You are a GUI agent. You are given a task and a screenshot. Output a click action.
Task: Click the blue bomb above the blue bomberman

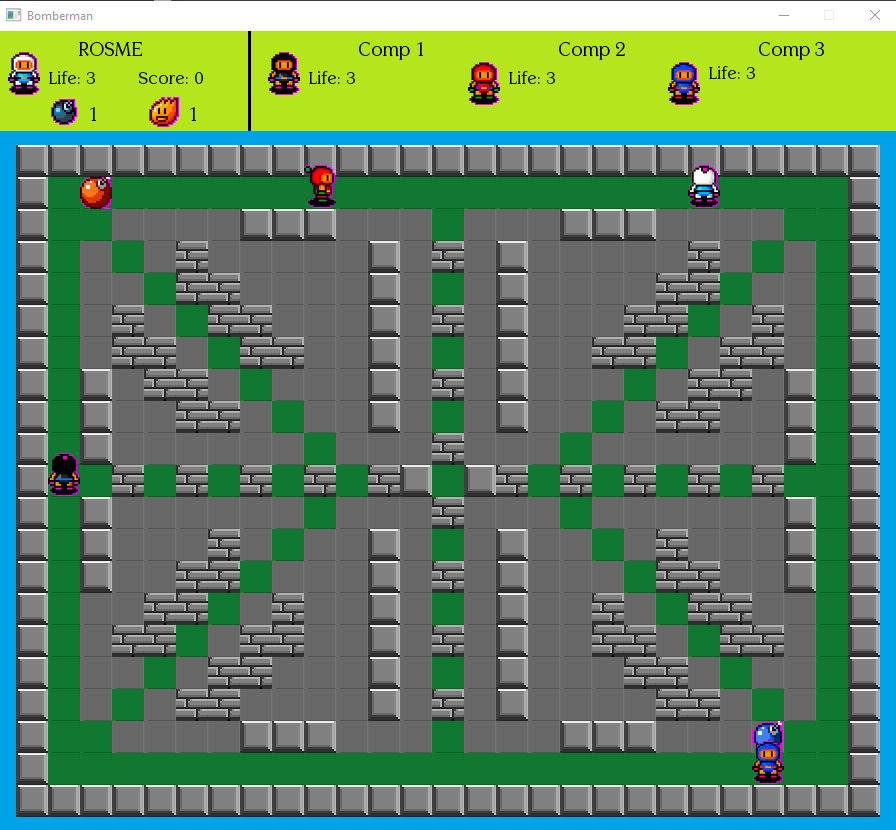[768, 733]
